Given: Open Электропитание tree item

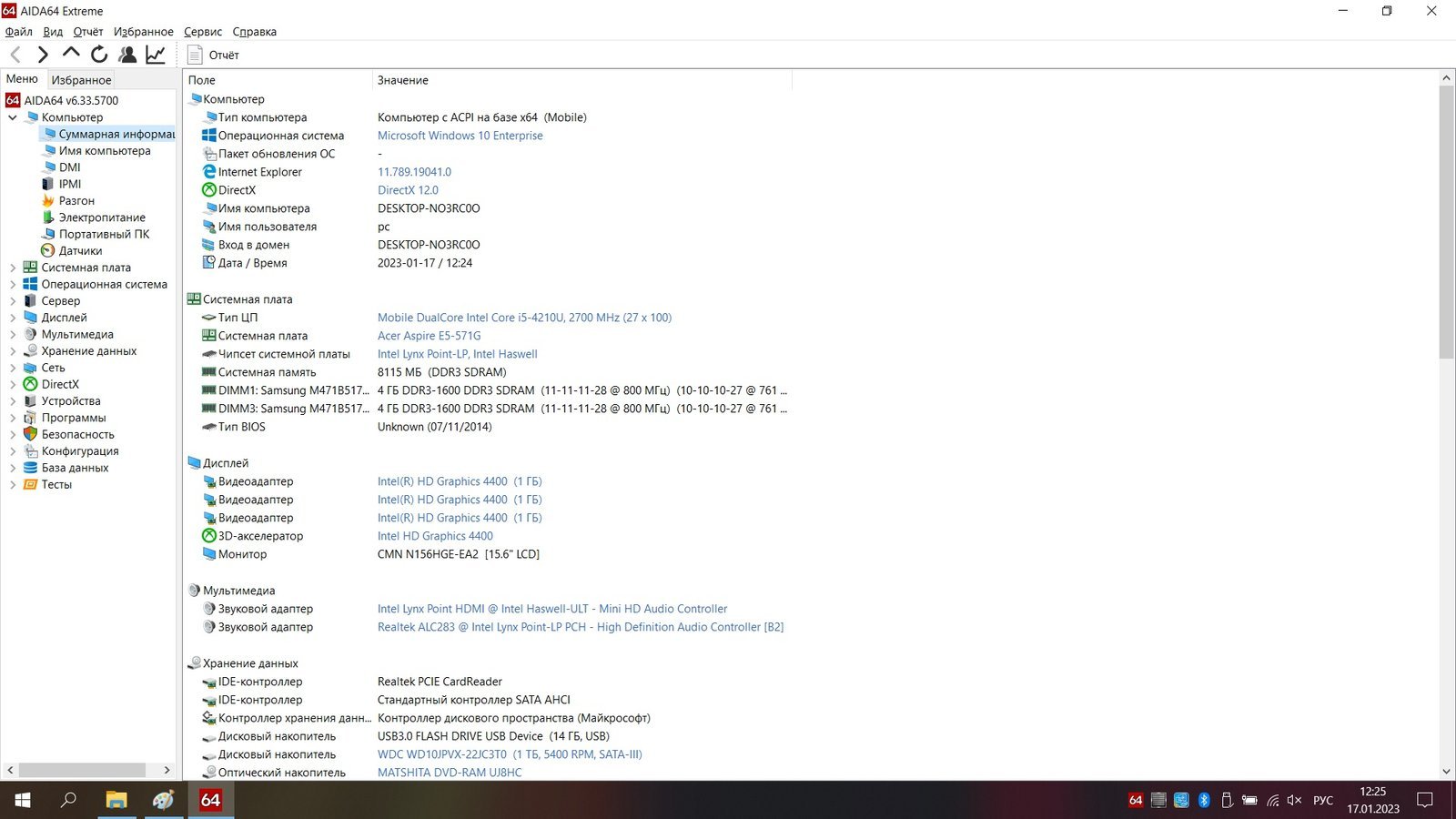Looking at the screenshot, I should [102, 217].
